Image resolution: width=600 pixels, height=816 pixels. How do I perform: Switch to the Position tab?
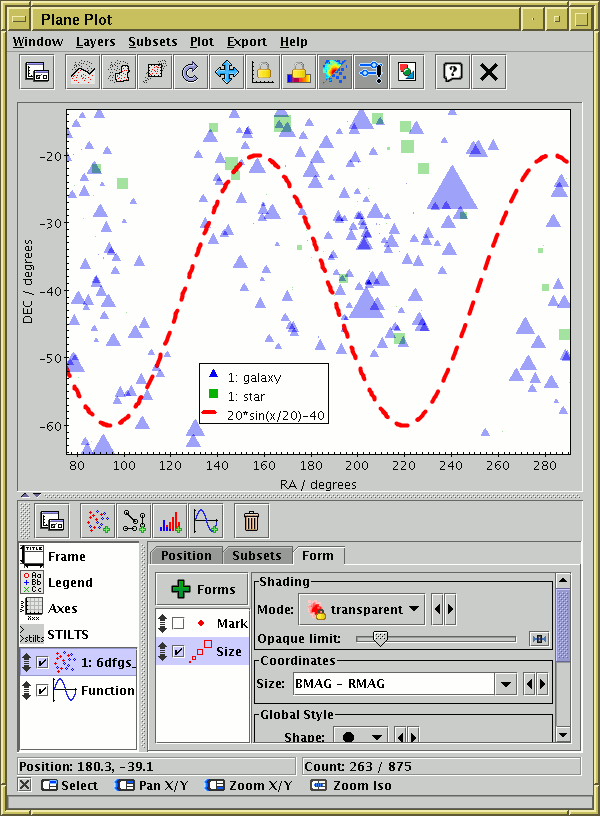(186, 556)
